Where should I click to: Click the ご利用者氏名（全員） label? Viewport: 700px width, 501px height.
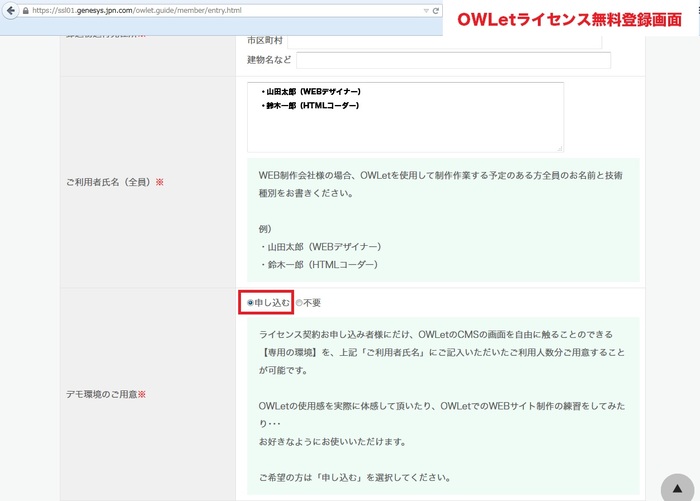pos(115,182)
